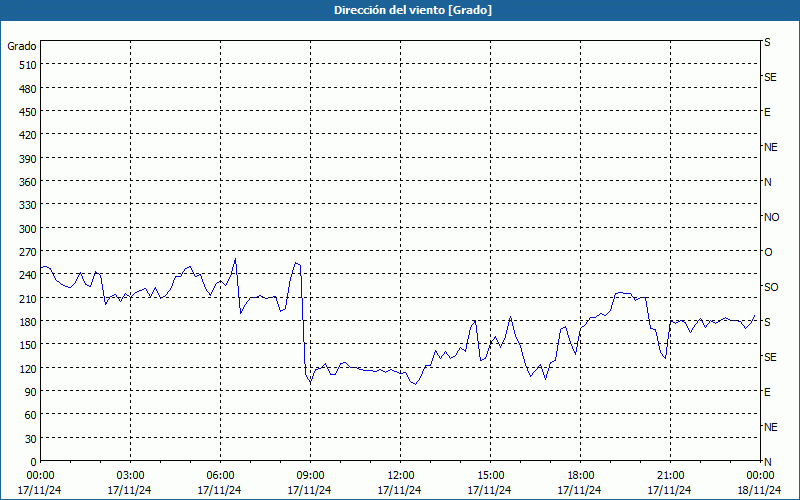
Task: Click the "NE" compass label level with 30
Action: click(x=771, y=427)
